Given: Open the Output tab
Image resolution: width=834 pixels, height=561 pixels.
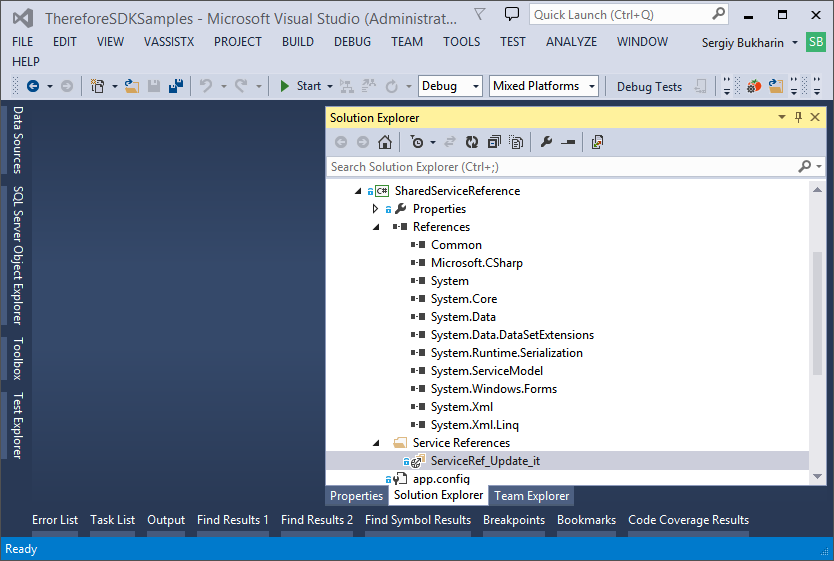Looking at the screenshot, I should [x=166, y=520].
